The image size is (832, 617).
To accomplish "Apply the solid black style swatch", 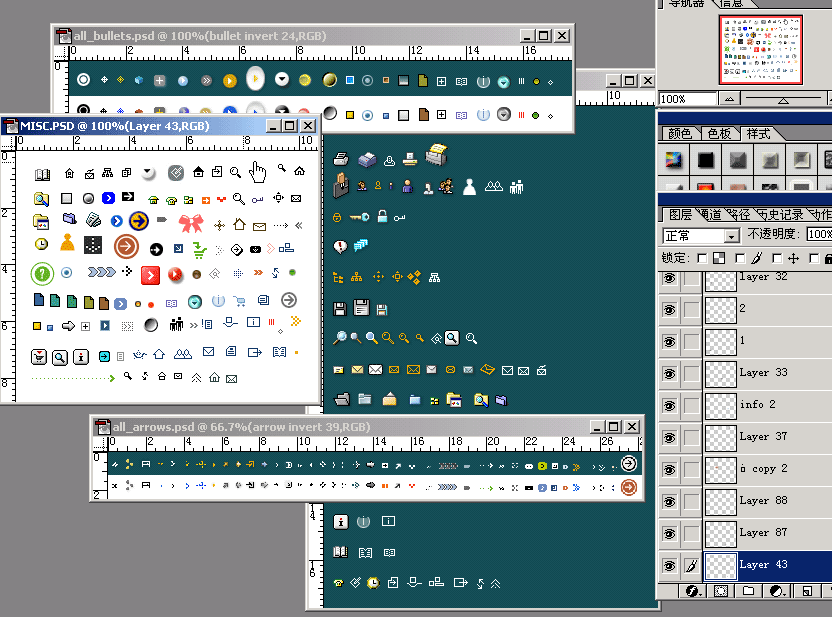I will click(706, 160).
